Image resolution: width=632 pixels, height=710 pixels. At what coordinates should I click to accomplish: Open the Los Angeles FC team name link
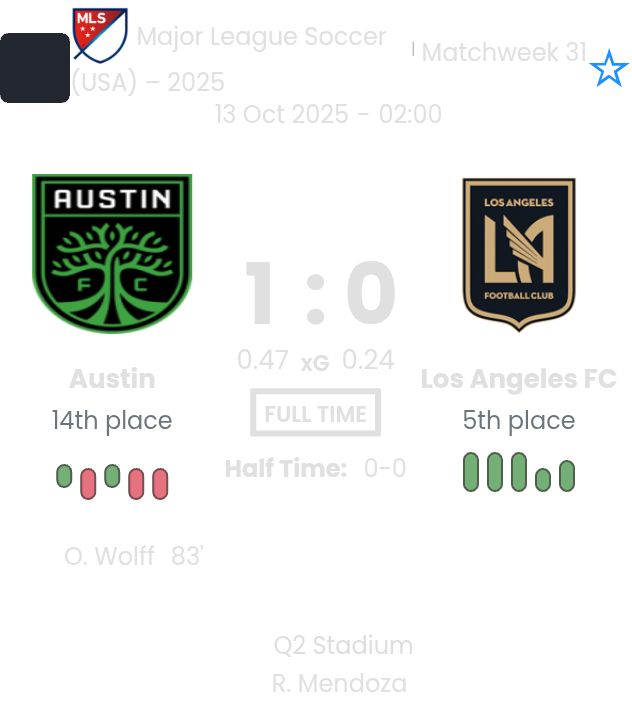pos(518,379)
